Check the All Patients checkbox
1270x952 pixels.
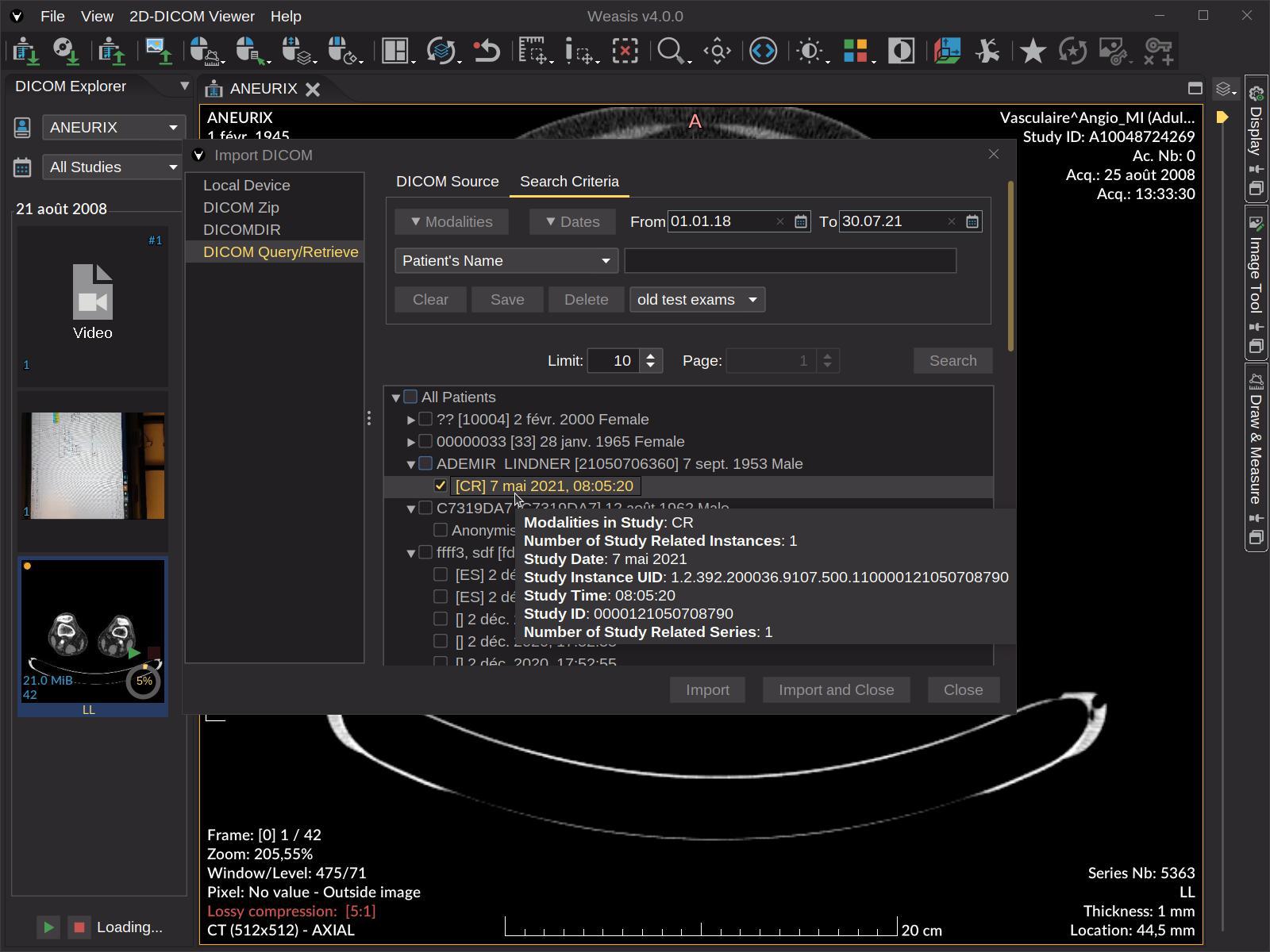pos(410,397)
